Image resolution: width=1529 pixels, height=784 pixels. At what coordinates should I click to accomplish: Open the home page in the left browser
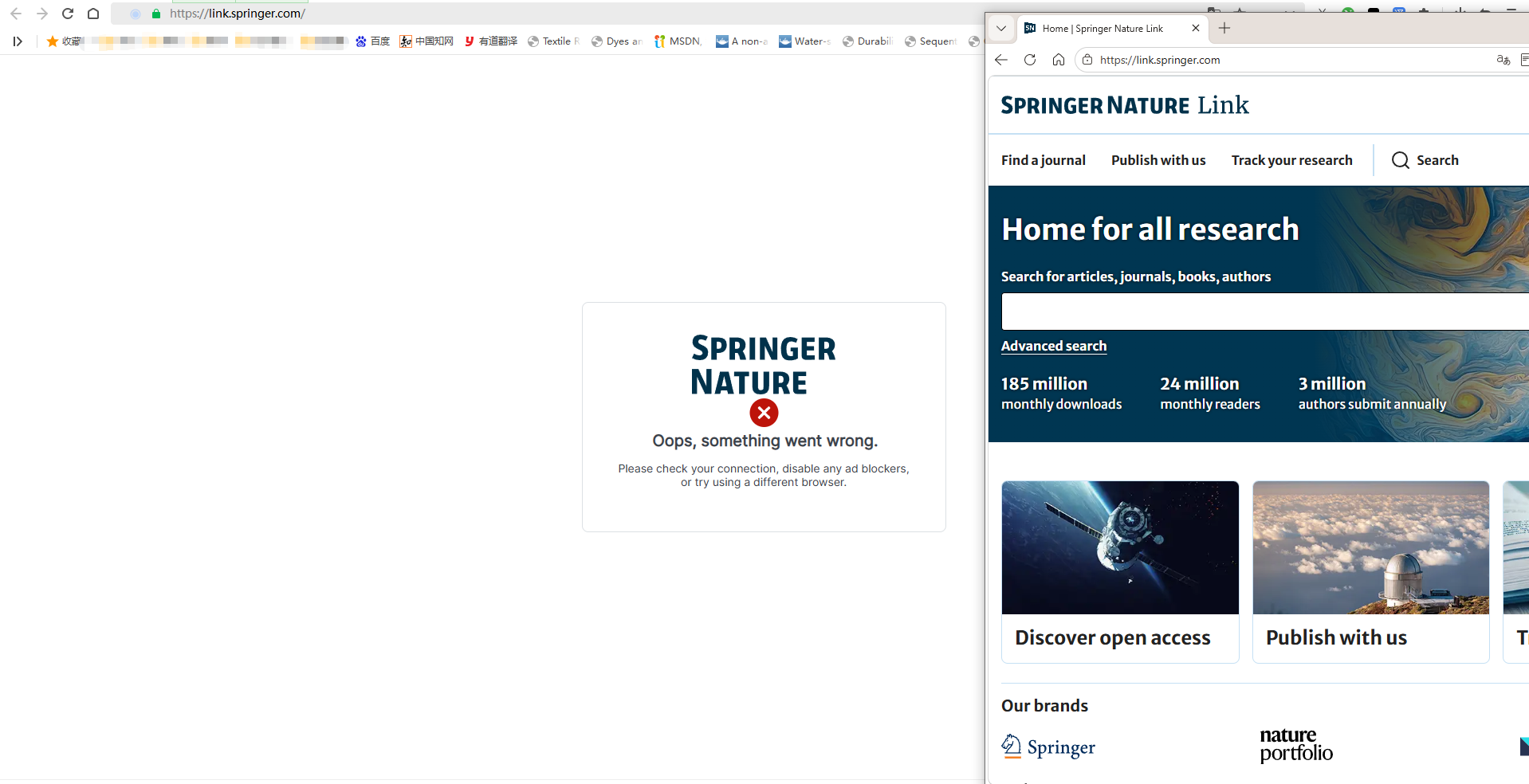click(x=93, y=14)
